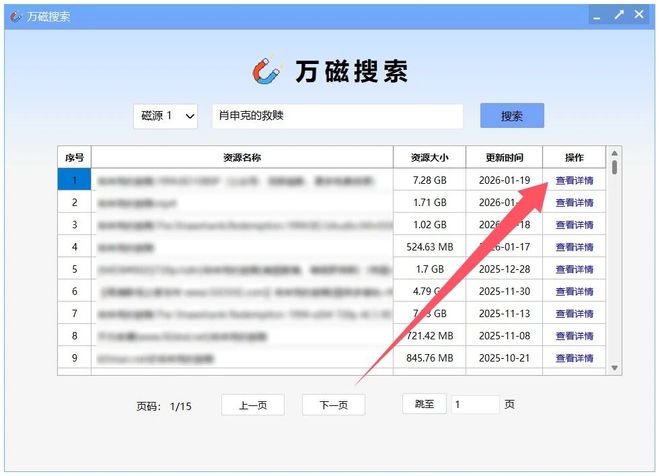Click the 资源名称 column header
The image size is (660, 476).
pyautogui.click(x=242, y=157)
